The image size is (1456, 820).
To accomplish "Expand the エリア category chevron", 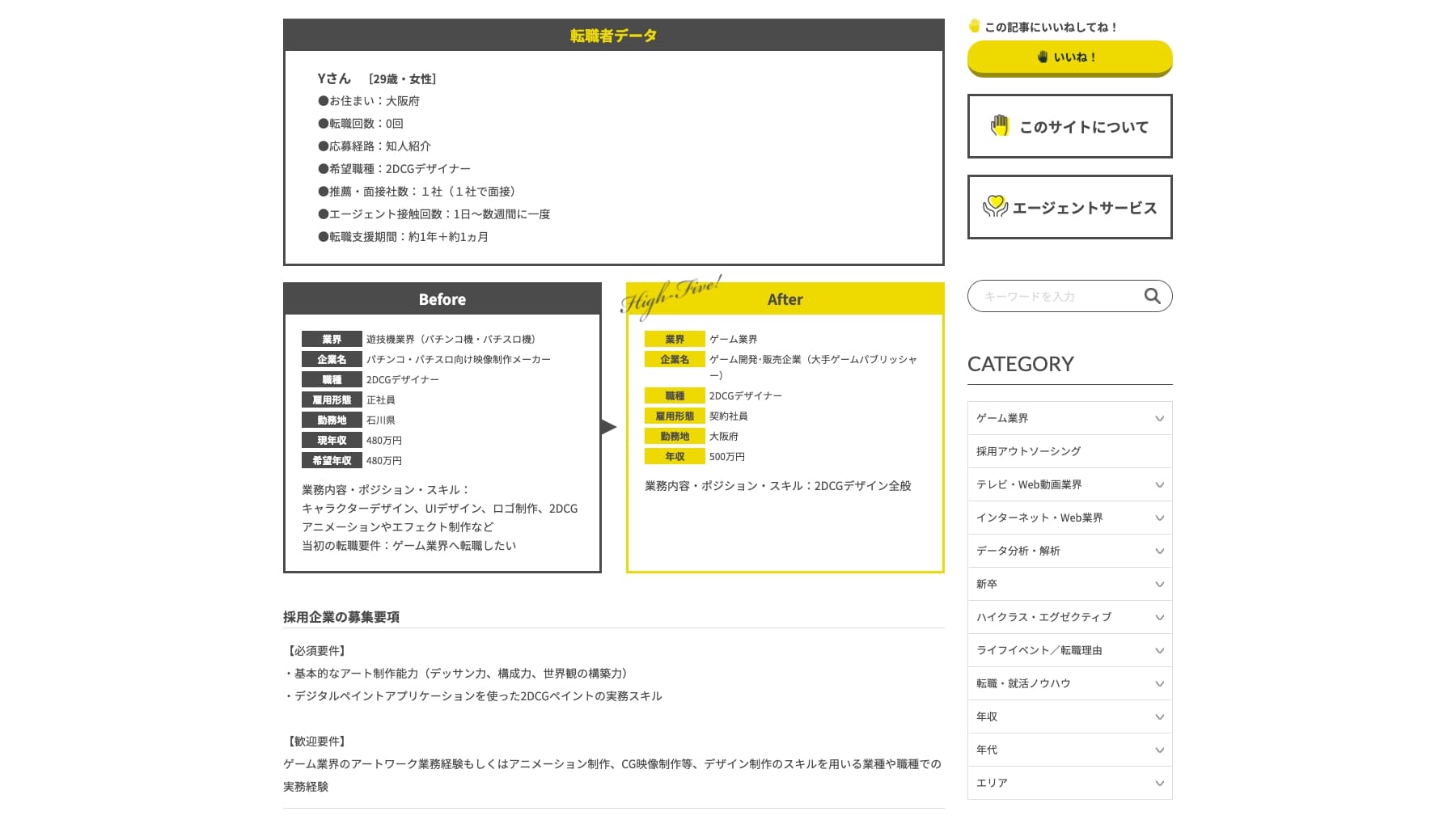I will tap(1159, 783).
